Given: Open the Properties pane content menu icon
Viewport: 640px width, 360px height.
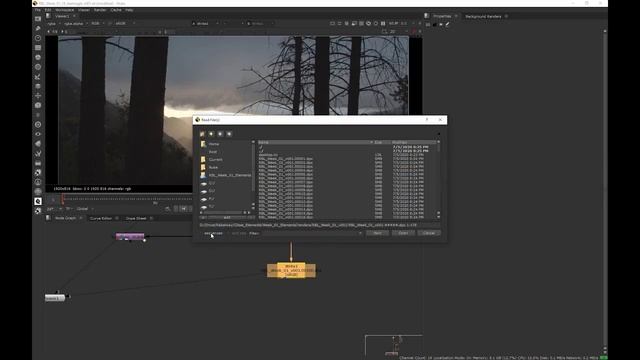Looking at the screenshot, I should [427, 16].
